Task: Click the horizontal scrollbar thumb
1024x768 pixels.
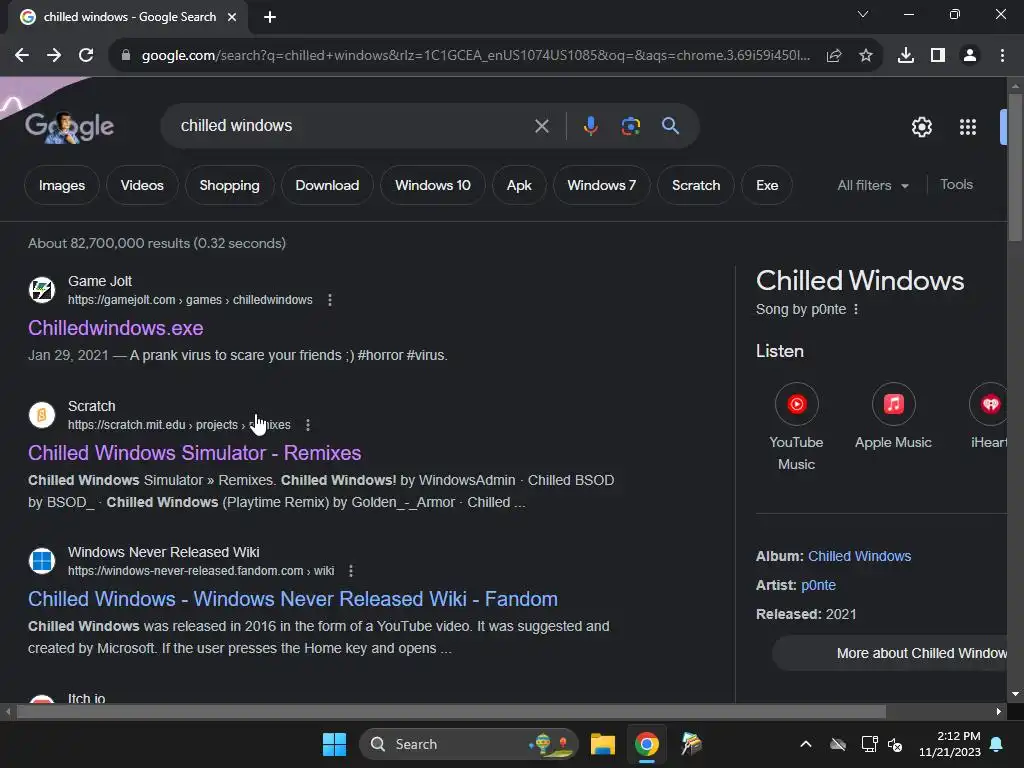Action: pyautogui.click(x=451, y=712)
